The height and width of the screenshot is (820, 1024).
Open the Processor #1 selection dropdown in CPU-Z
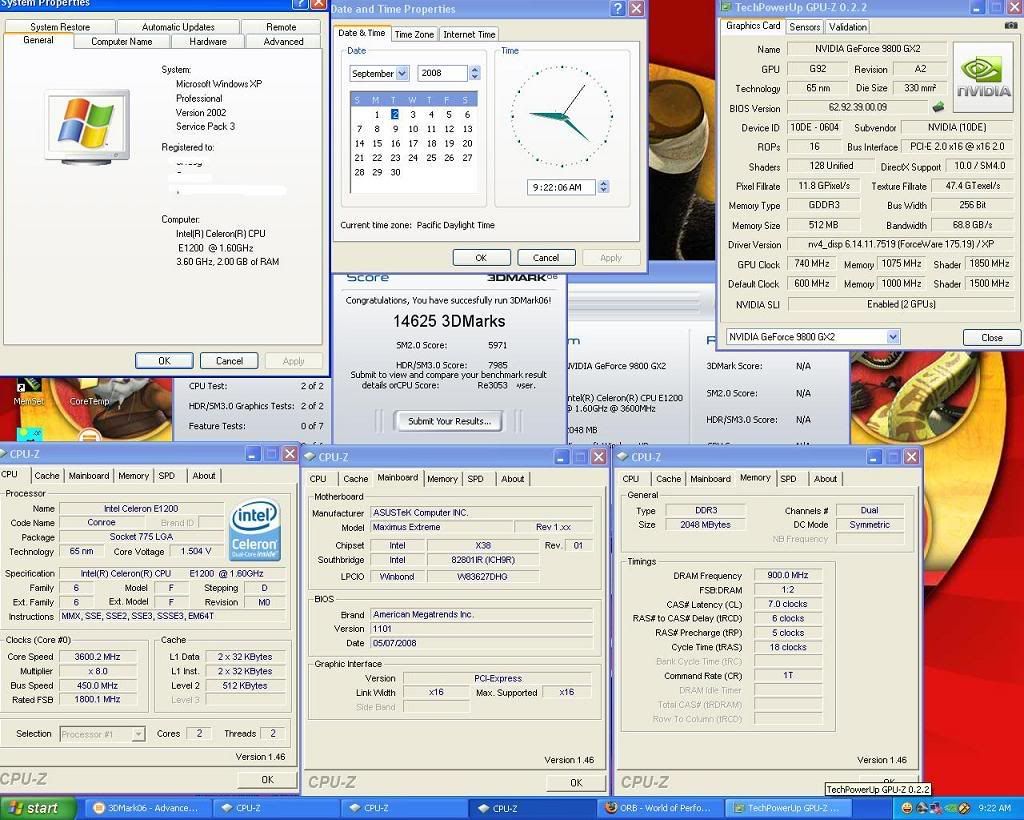pos(138,734)
